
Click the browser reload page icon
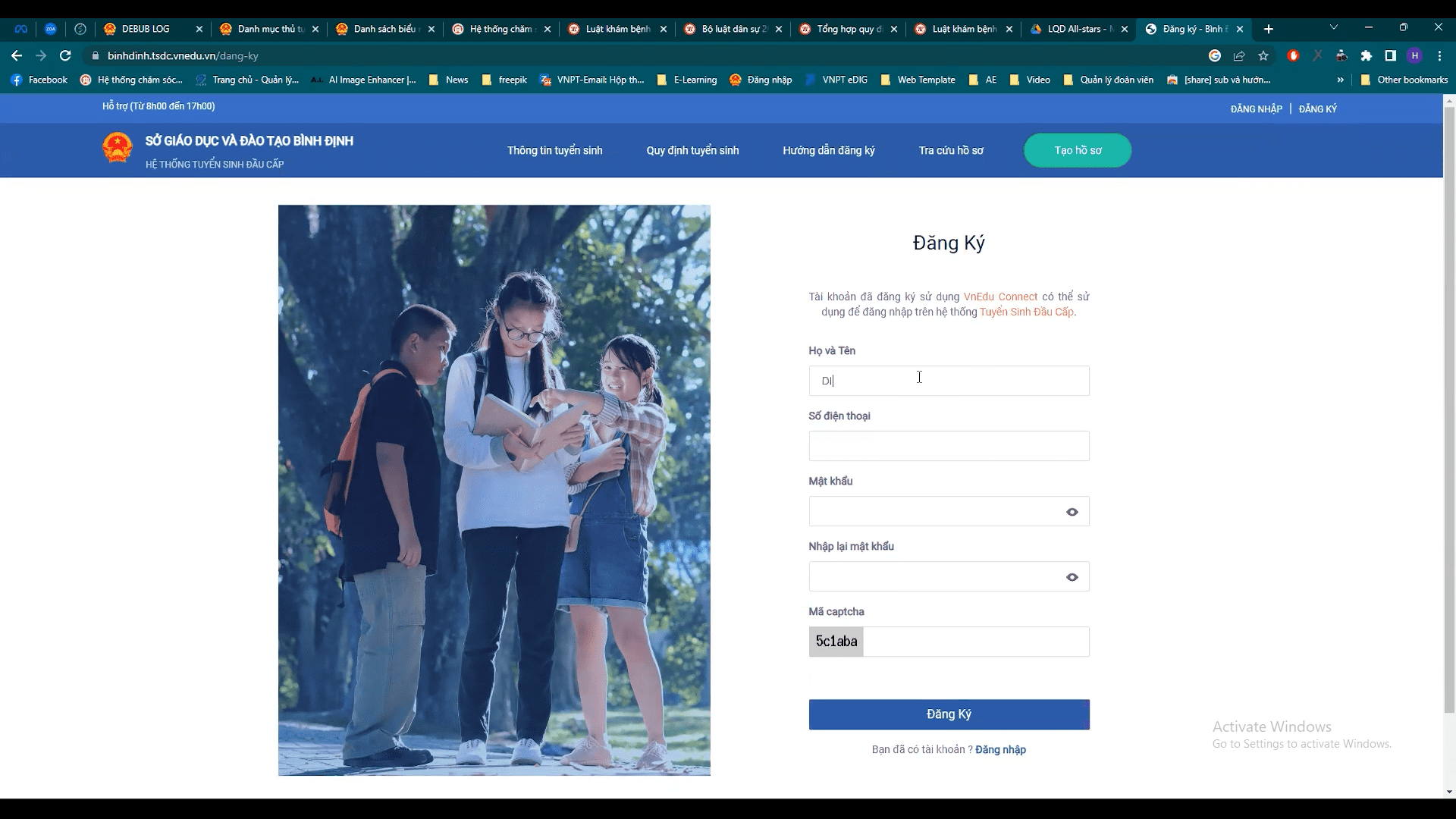pos(65,55)
